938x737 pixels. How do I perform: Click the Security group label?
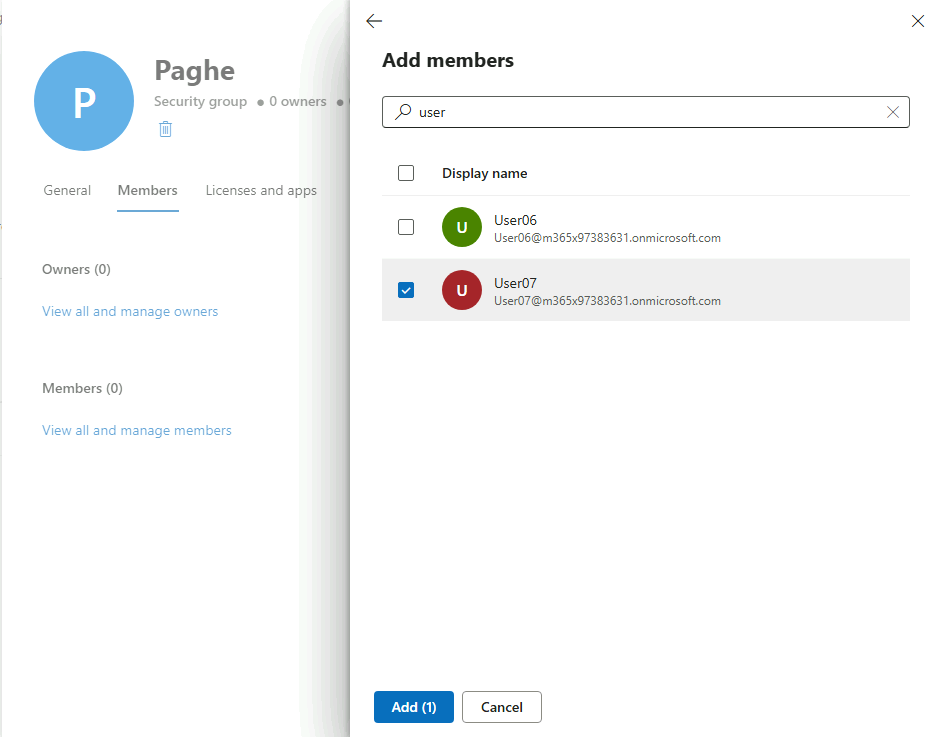click(x=200, y=101)
